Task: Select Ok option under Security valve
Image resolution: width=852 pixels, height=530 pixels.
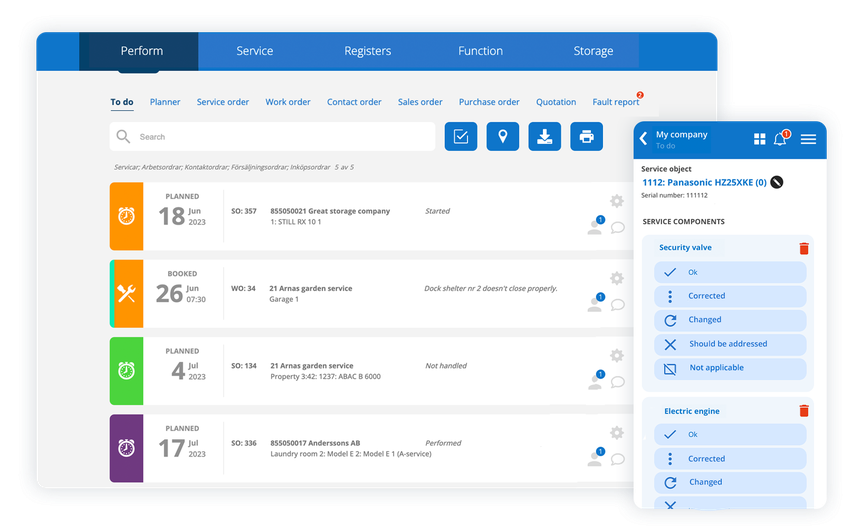Action: (x=730, y=272)
